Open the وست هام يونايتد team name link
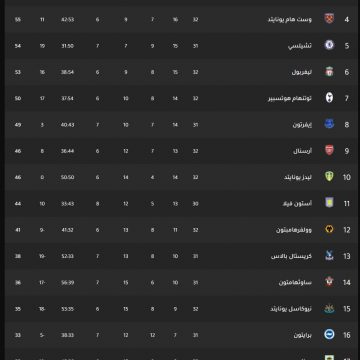 (x=290, y=20)
